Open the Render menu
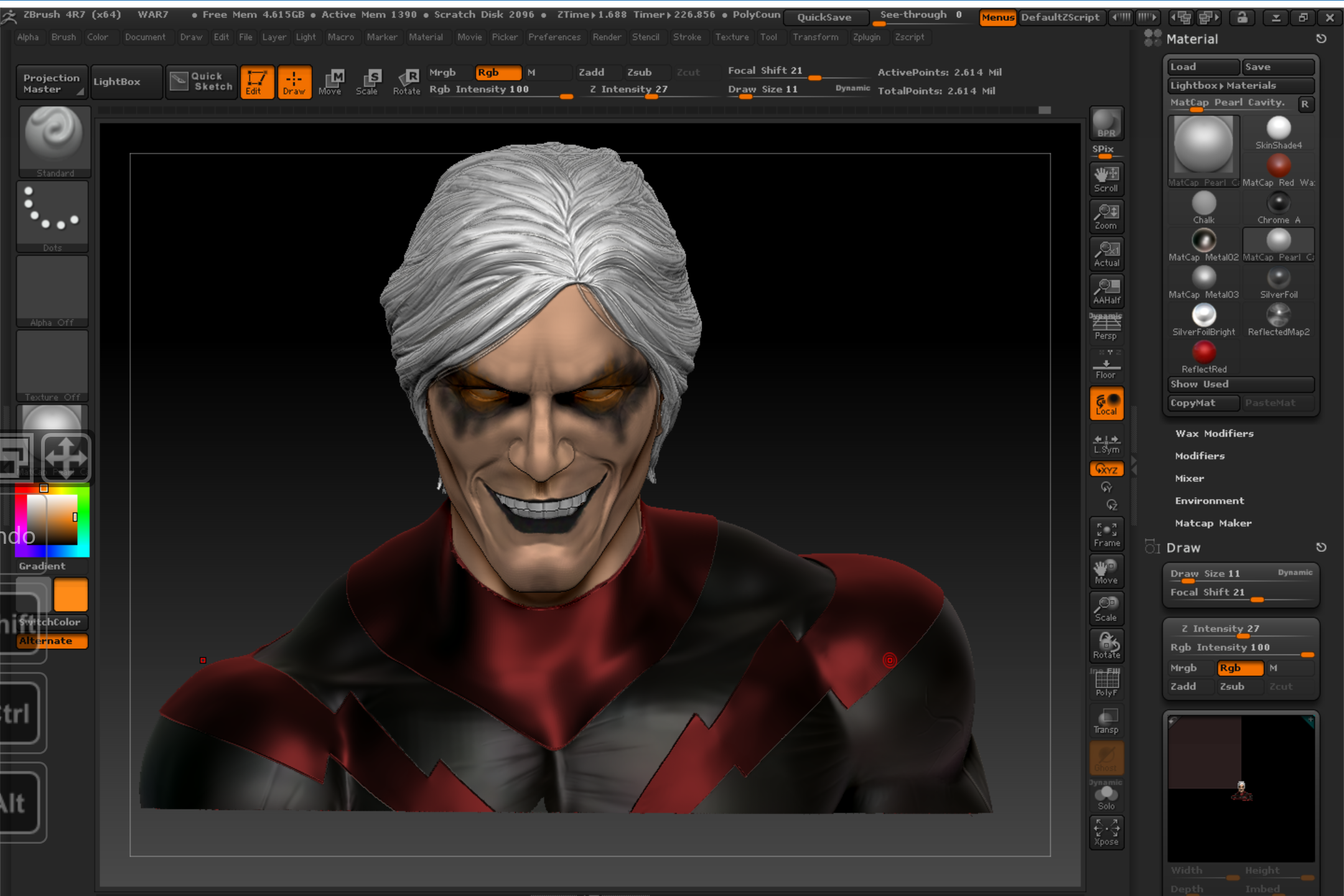The height and width of the screenshot is (896, 1344). pyautogui.click(x=607, y=37)
